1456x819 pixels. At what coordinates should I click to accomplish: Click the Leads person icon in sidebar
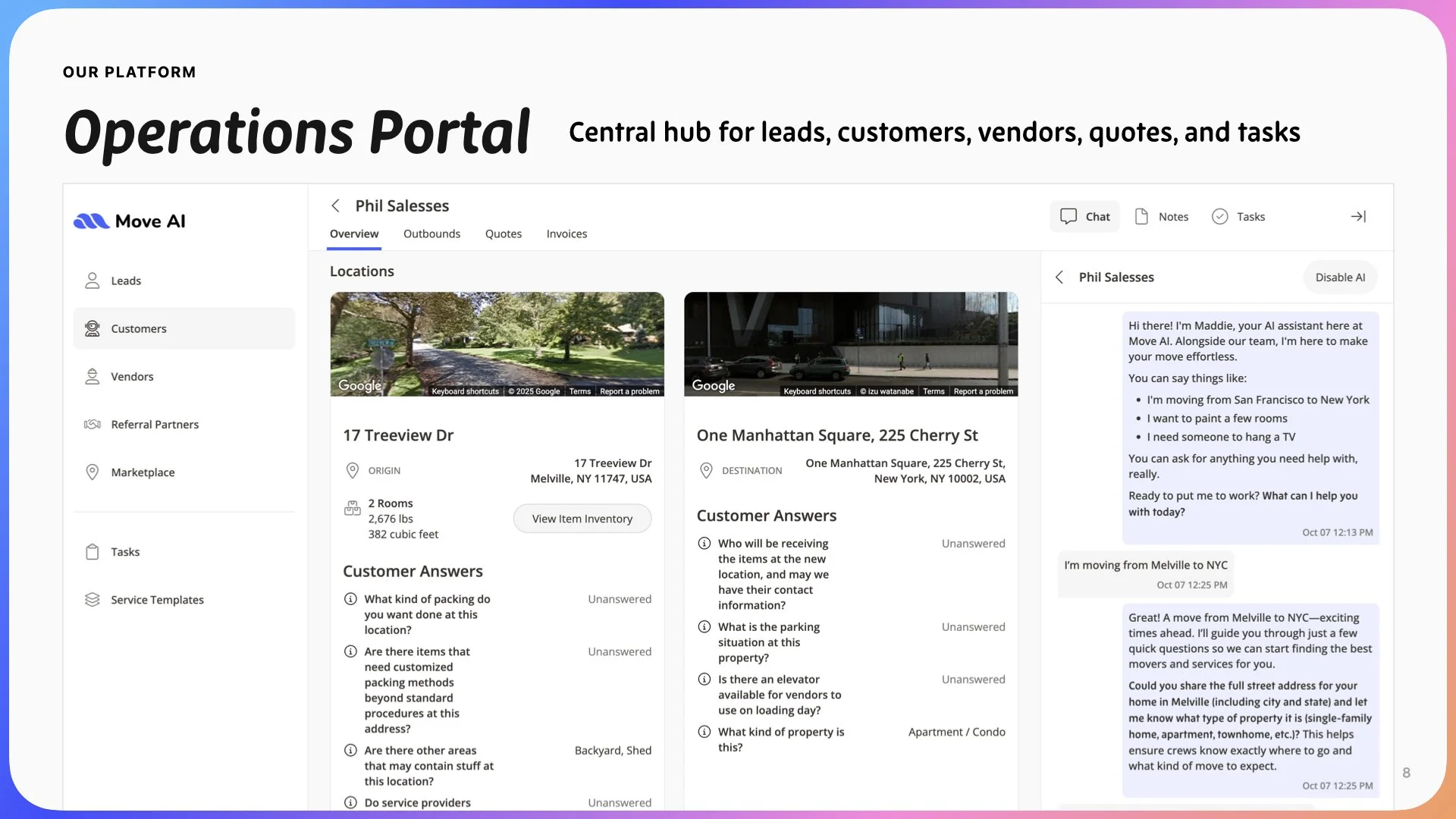(92, 281)
